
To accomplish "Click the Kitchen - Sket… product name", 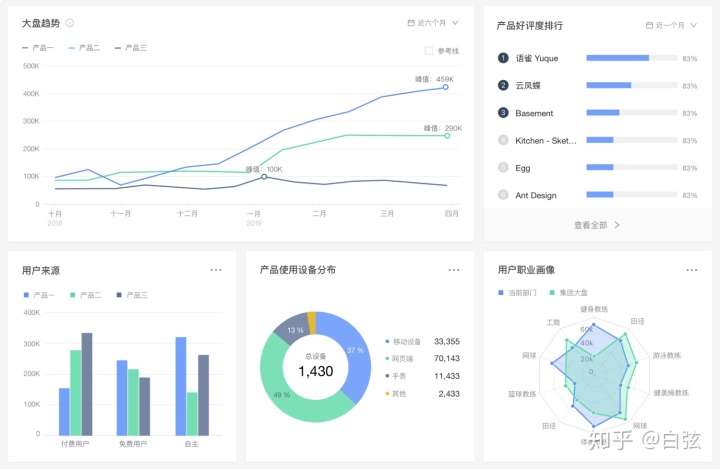I will [546, 141].
